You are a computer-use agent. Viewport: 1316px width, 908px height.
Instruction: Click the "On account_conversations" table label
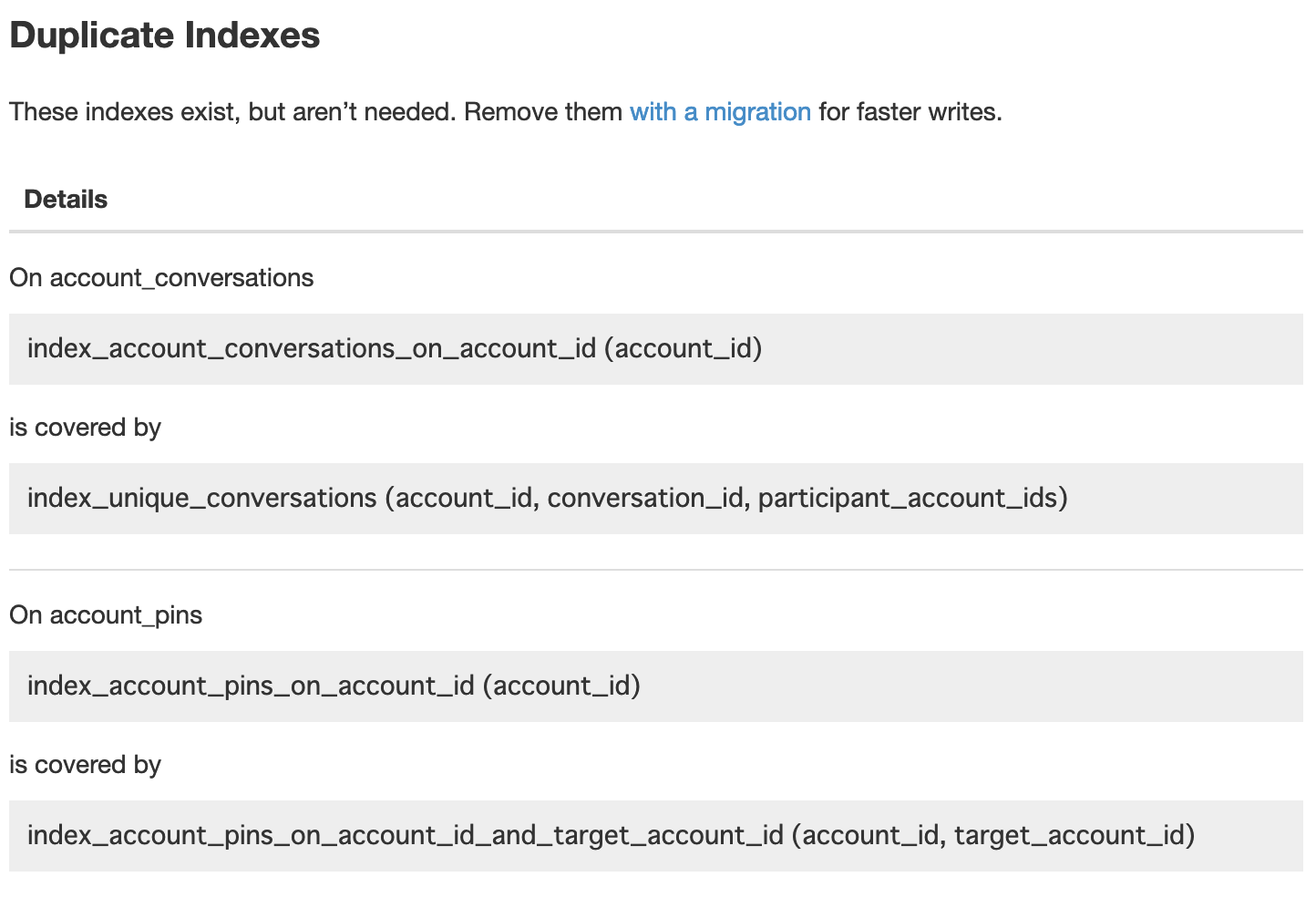coord(161,278)
